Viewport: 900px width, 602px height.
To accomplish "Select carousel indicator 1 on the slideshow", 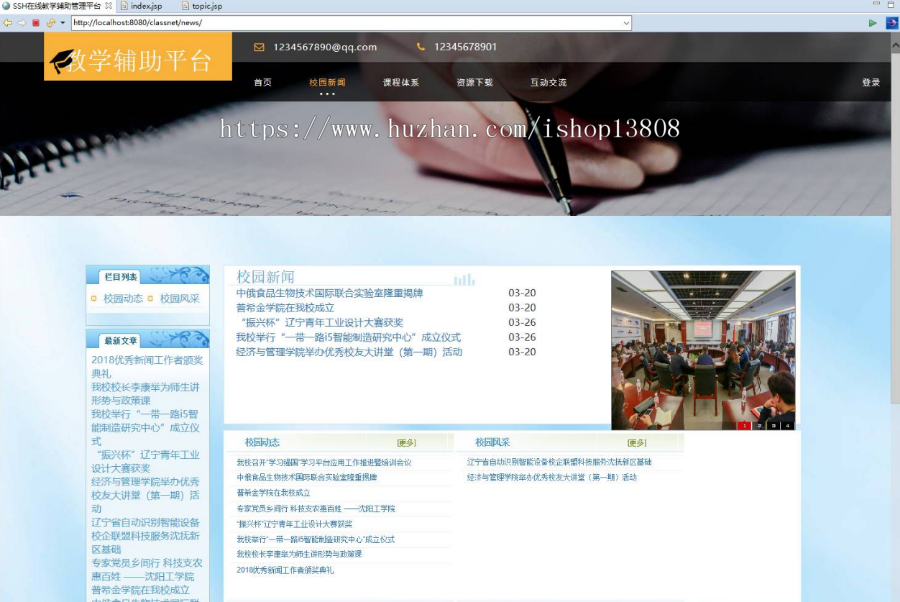I will tap(744, 425).
